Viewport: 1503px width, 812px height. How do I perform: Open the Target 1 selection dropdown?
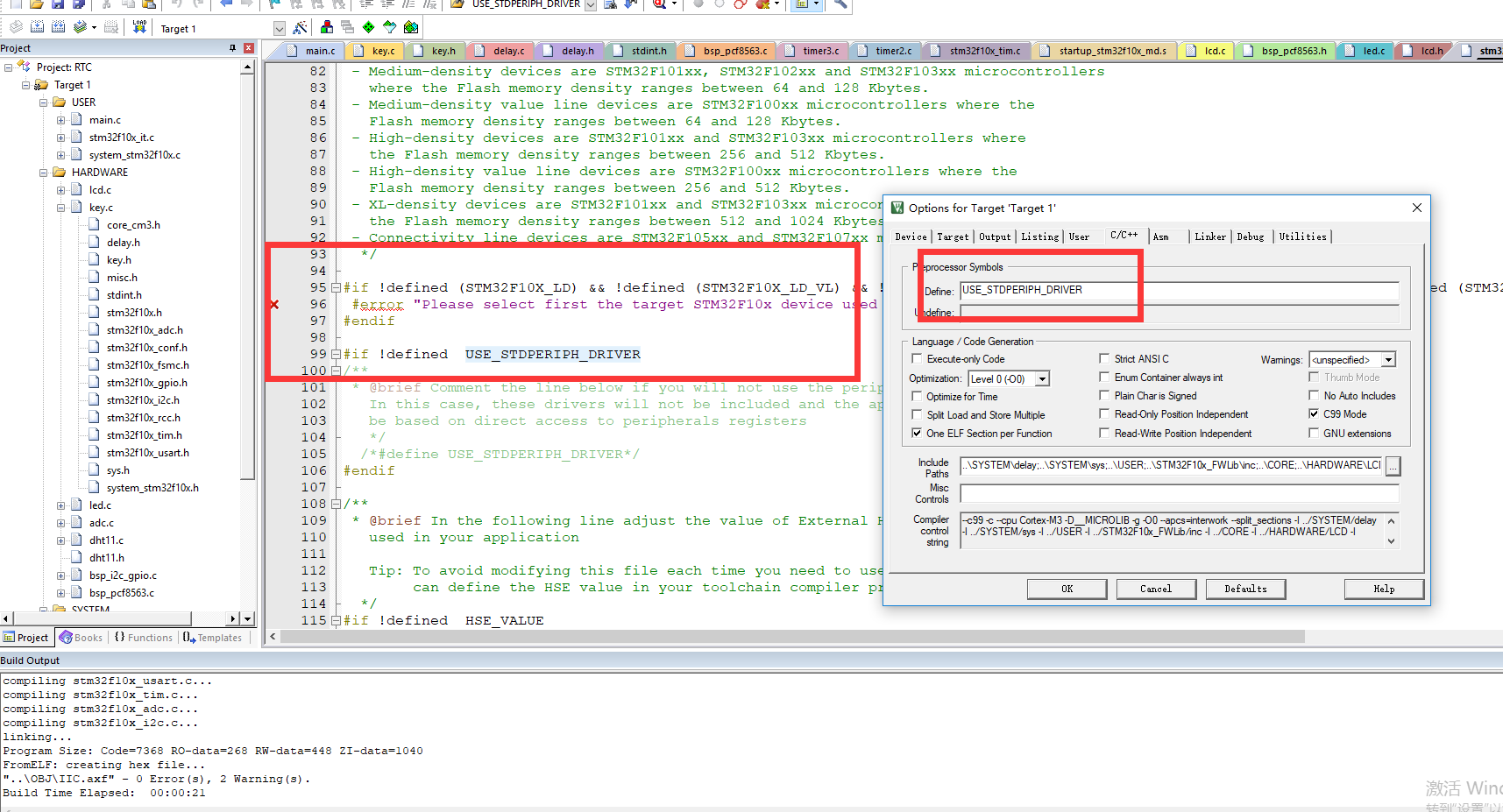[279, 29]
